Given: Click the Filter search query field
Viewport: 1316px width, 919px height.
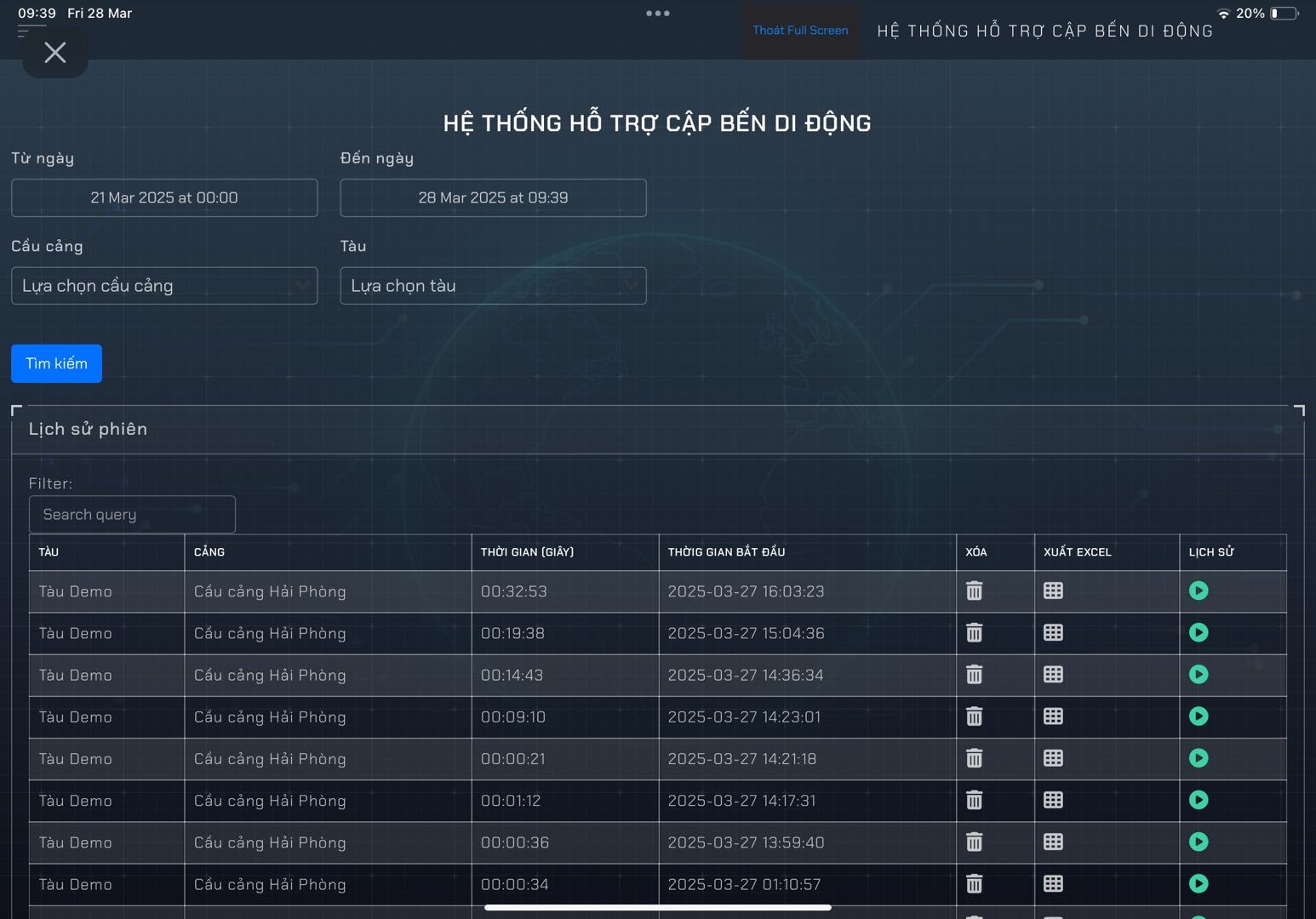Looking at the screenshot, I should (x=132, y=515).
